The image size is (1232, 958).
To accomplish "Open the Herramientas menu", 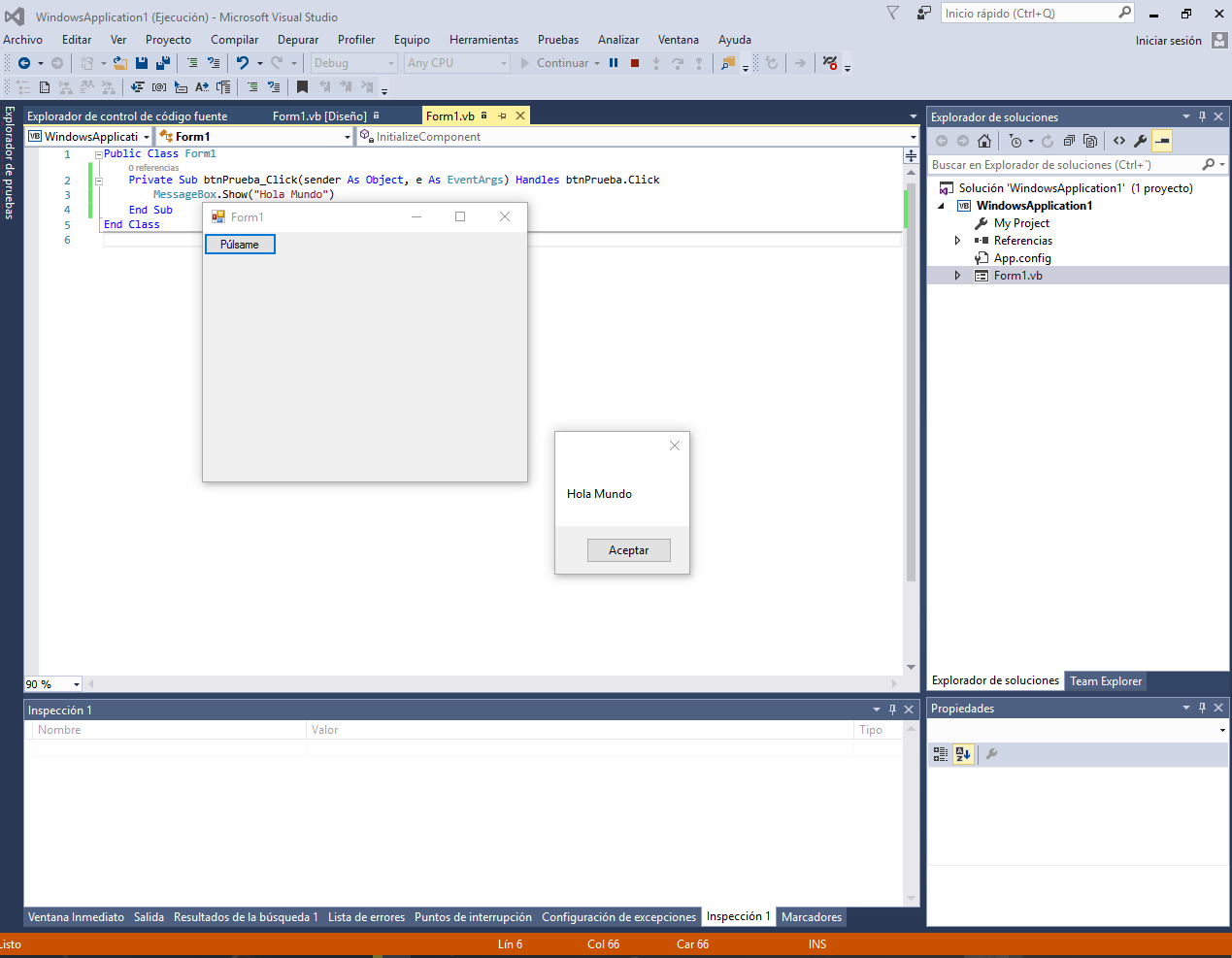I will (x=483, y=40).
